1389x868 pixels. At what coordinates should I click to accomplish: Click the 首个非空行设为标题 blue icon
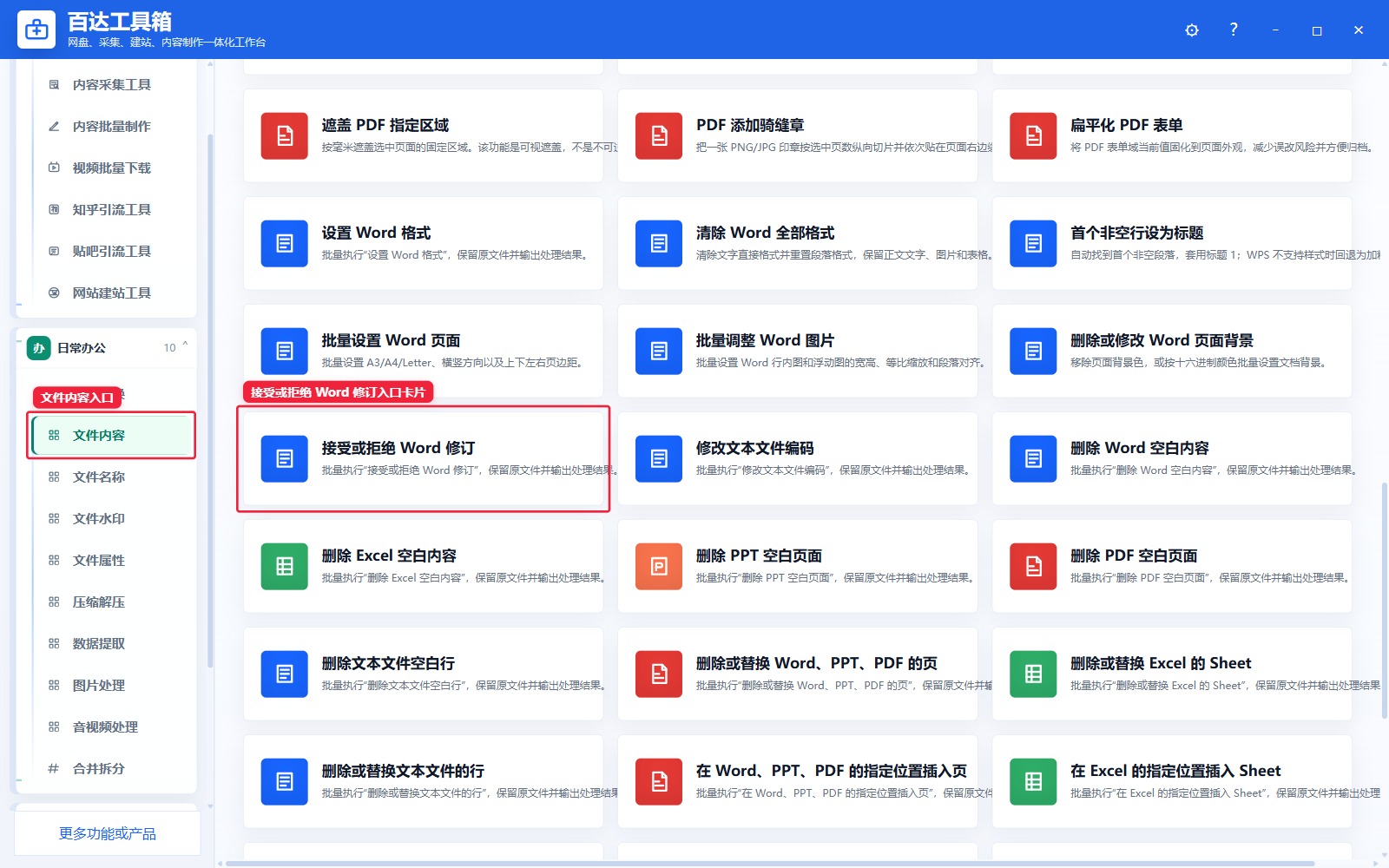(x=1033, y=243)
